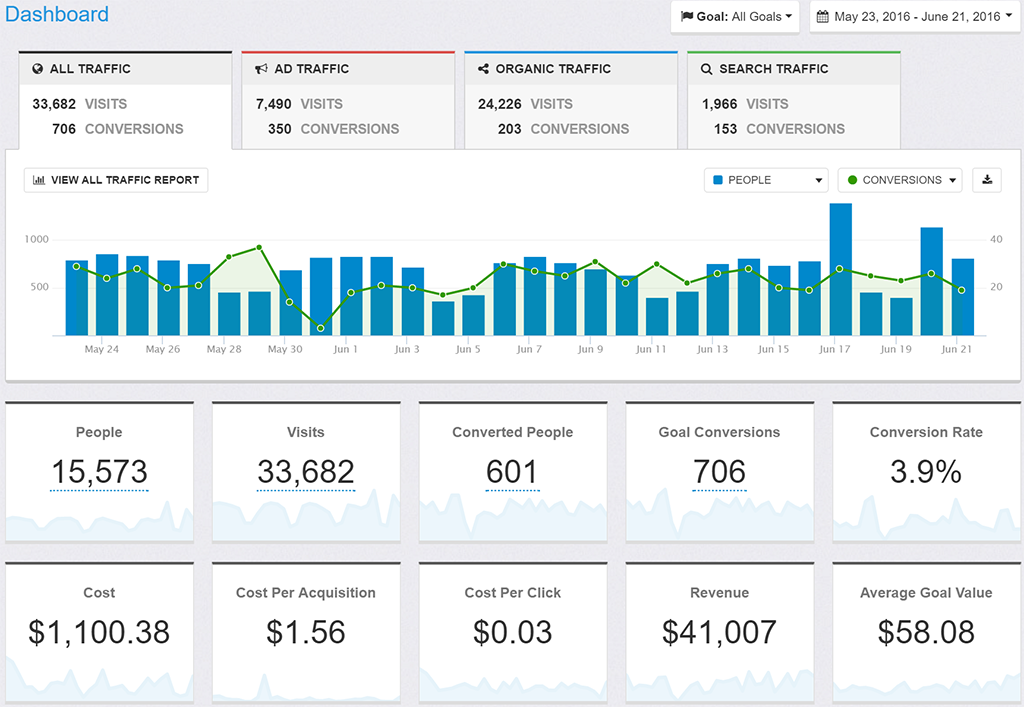Click the megaphone icon on Ad Traffic
Screen dimensions: 1024x707
click(x=261, y=69)
